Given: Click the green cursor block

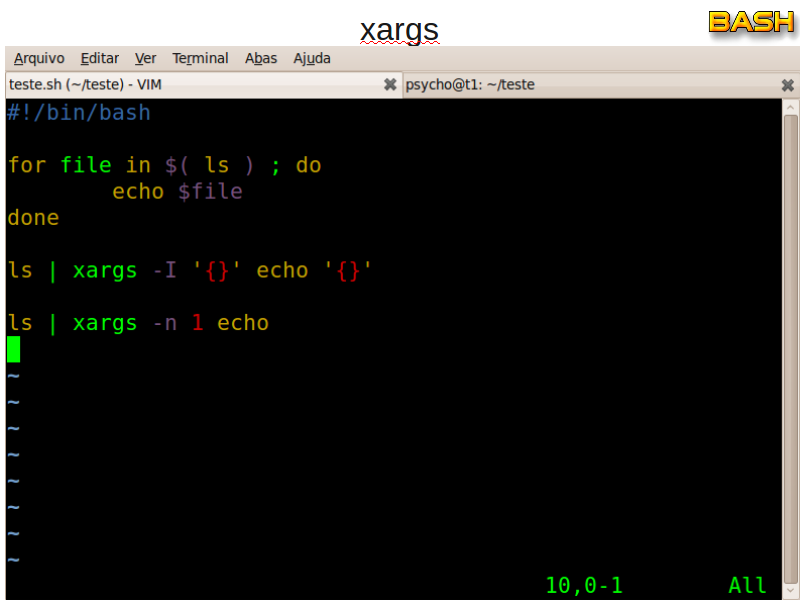Looking at the screenshot, I should coord(13,349).
